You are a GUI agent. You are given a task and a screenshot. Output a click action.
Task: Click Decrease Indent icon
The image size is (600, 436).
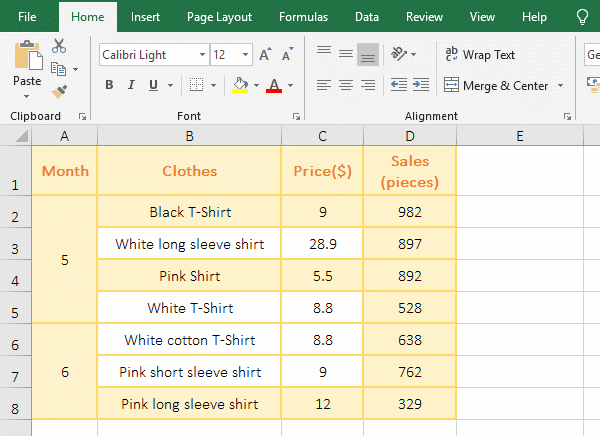pyautogui.click(x=399, y=85)
